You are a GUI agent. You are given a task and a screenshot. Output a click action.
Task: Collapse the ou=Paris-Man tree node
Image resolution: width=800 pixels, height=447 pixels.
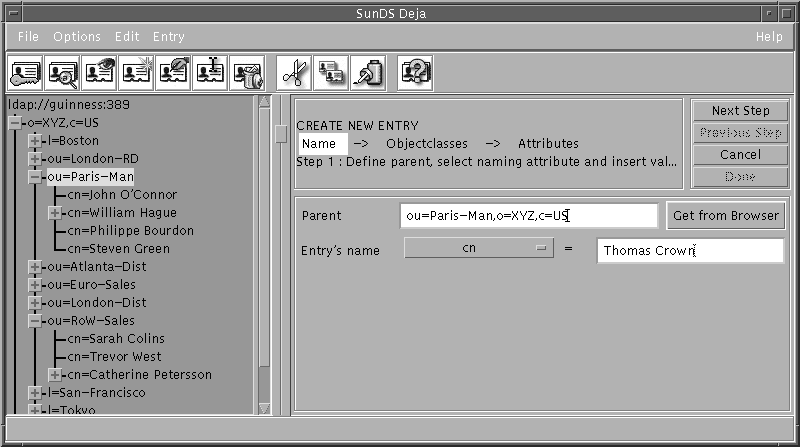click(x=35, y=177)
